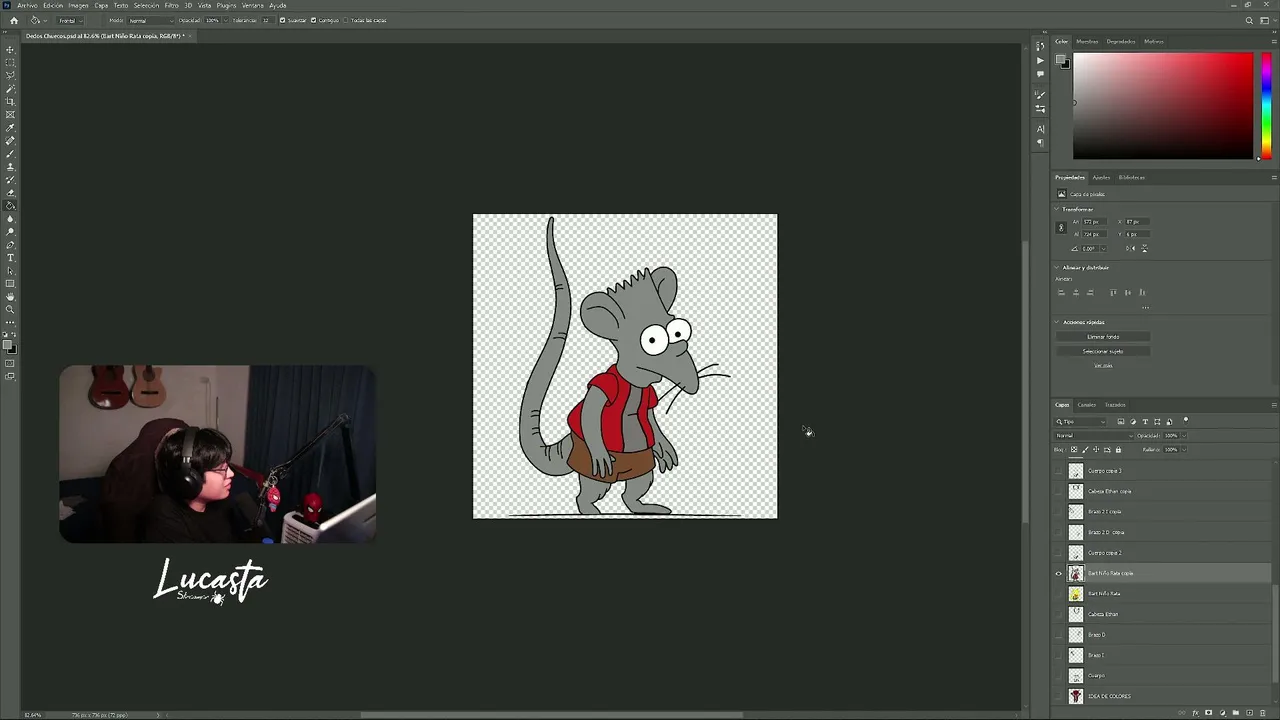1280x720 pixels.
Task: Show the Cabeza Ethan copia layer
Action: click(1059, 491)
